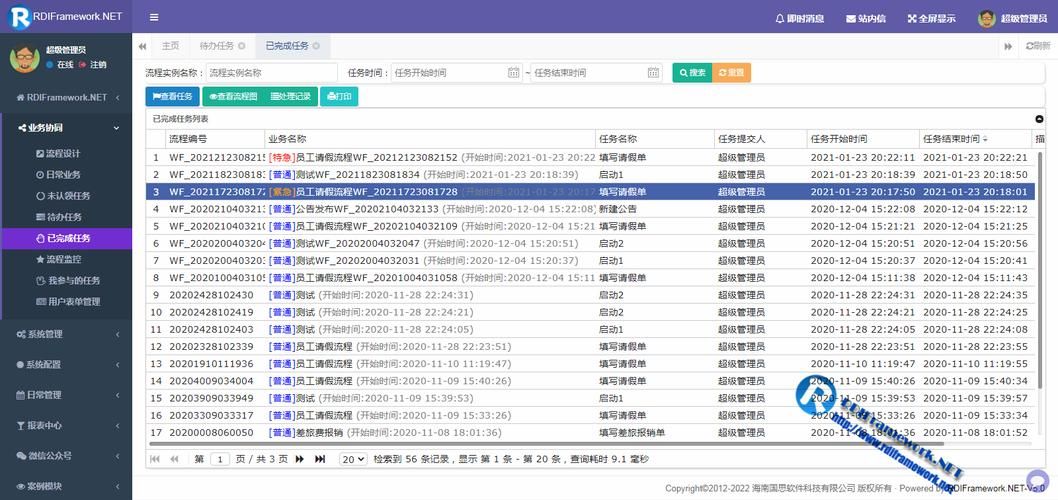This screenshot has width=1058, height=500.
Task: Click the 在线 status indicator
Action: click(x=59, y=65)
